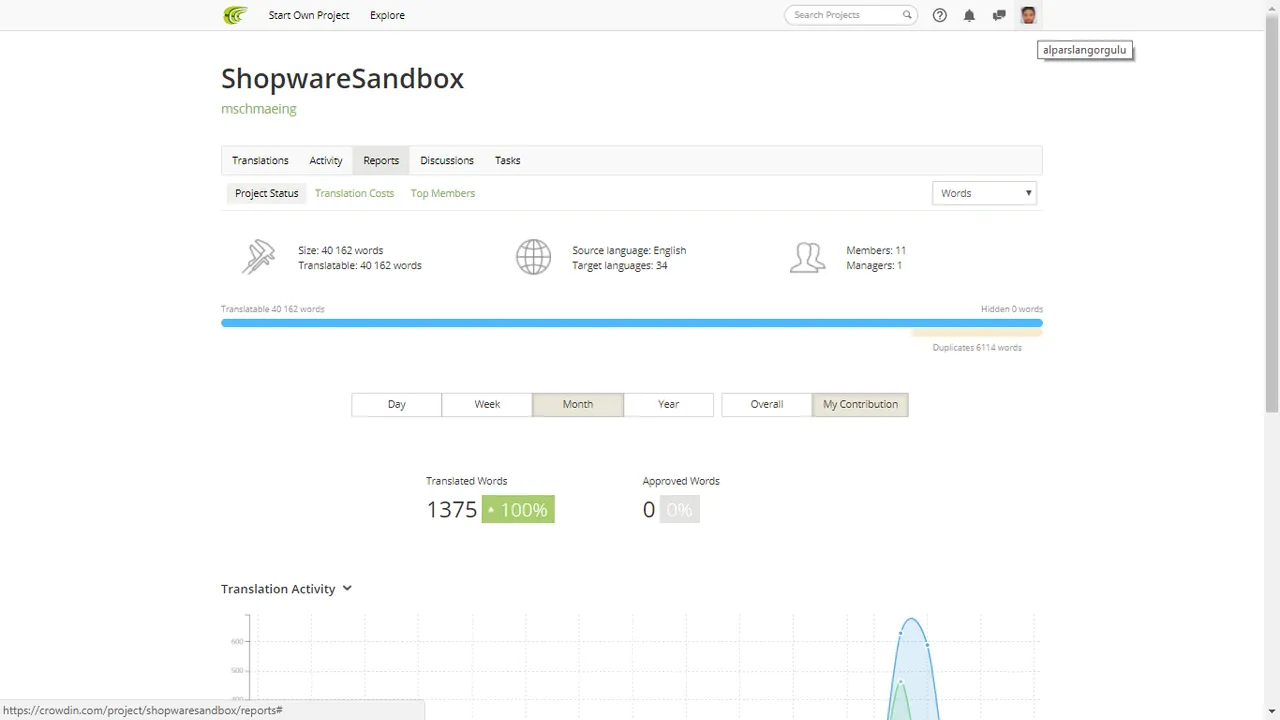1280x720 pixels.
Task: Click the ShopwareSandbox project title
Action: 342,79
